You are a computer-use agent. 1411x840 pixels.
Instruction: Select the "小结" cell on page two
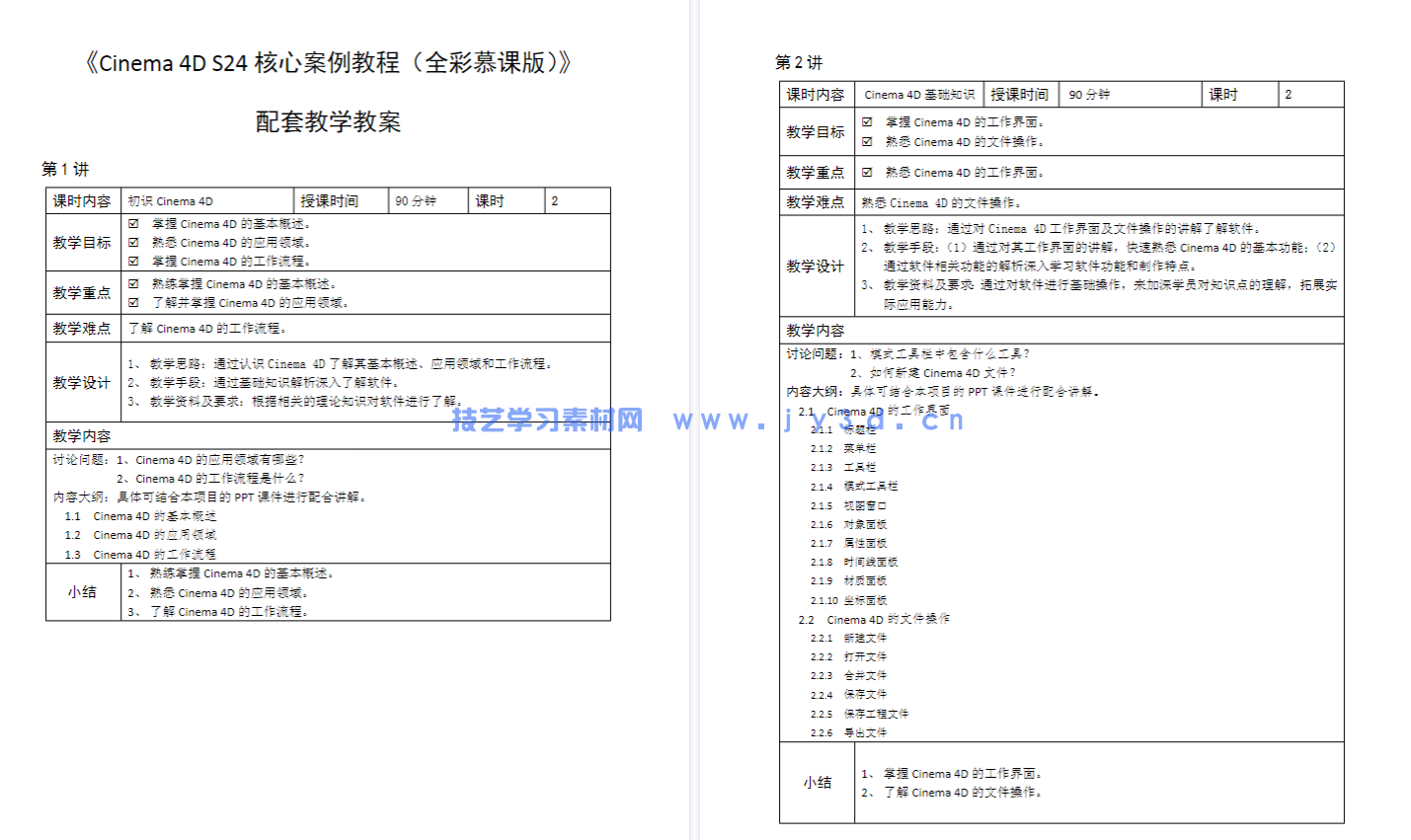coord(817,782)
